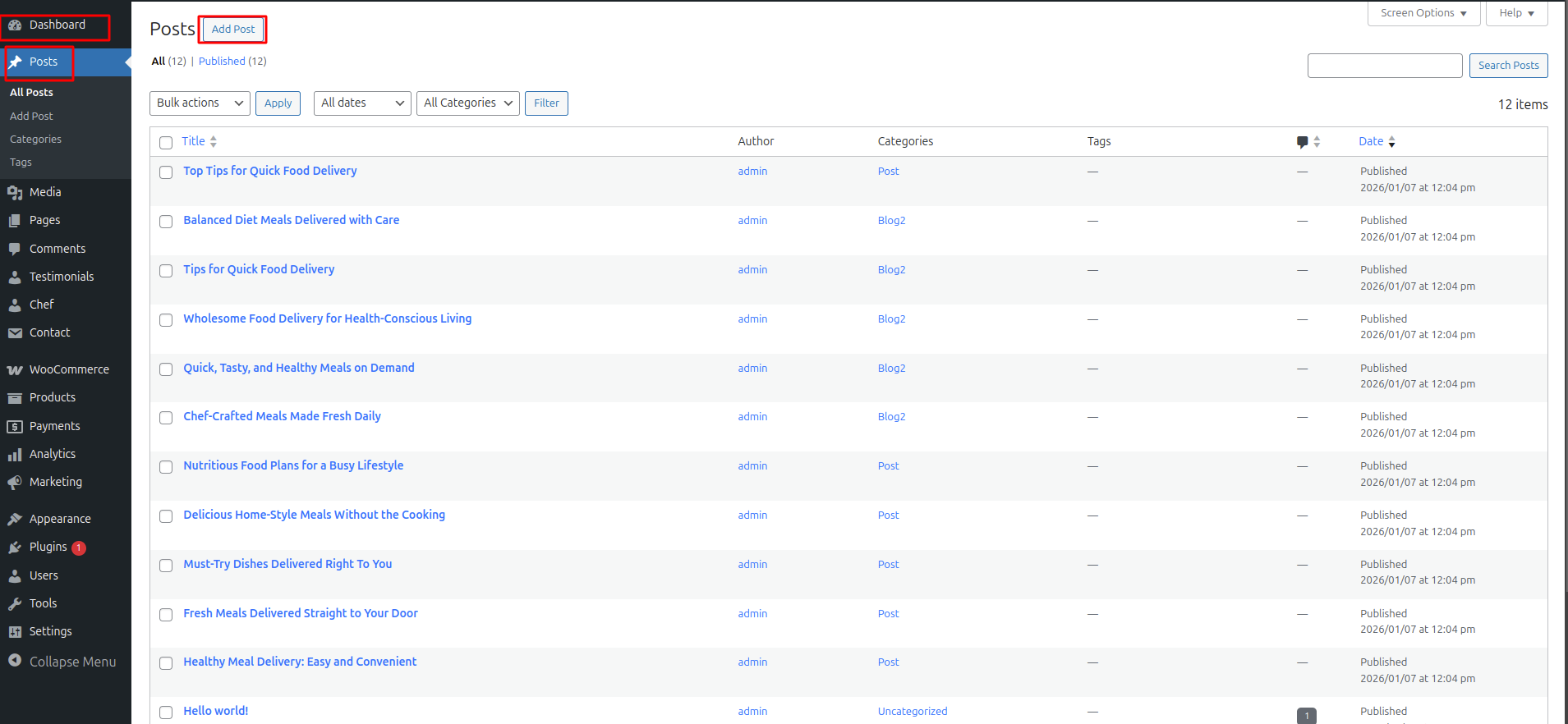Click the Posts pushpin icon
The height and width of the screenshot is (724, 1568).
point(15,62)
